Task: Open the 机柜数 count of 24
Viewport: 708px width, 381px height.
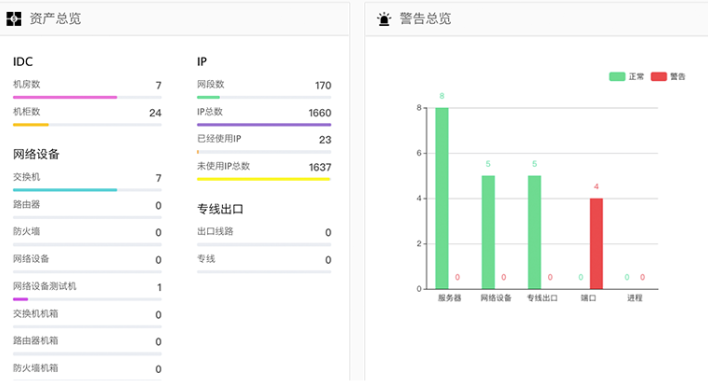Action: coord(155,113)
